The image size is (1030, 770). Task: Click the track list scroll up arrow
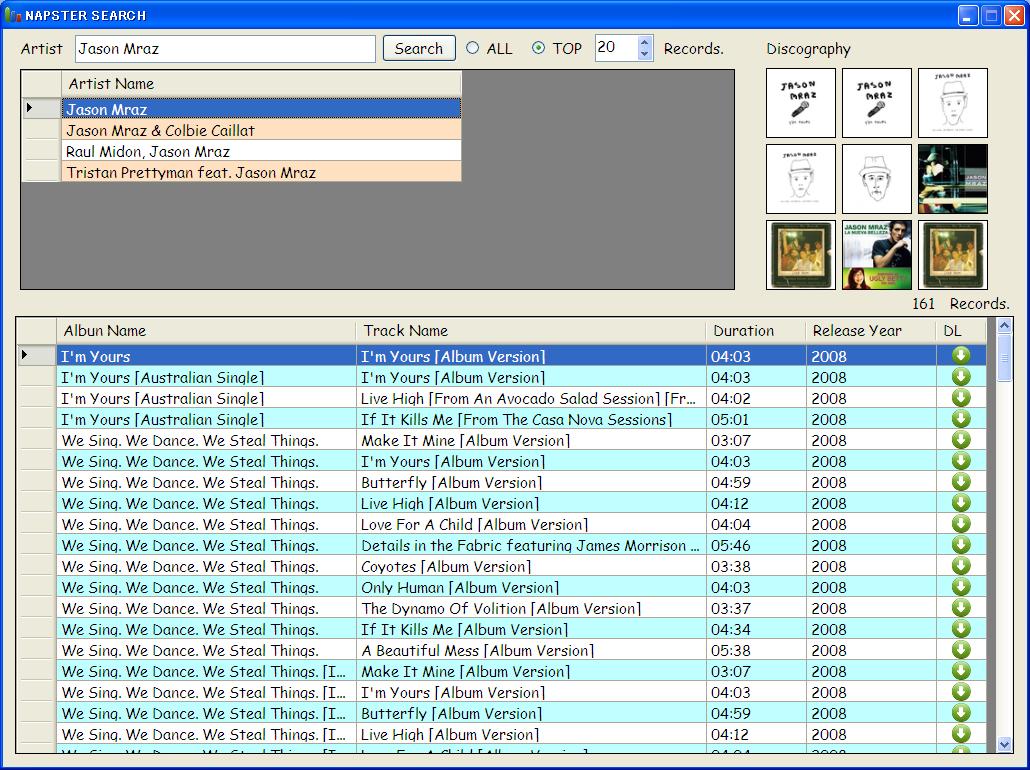pyautogui.click(x=1004, y=325)
